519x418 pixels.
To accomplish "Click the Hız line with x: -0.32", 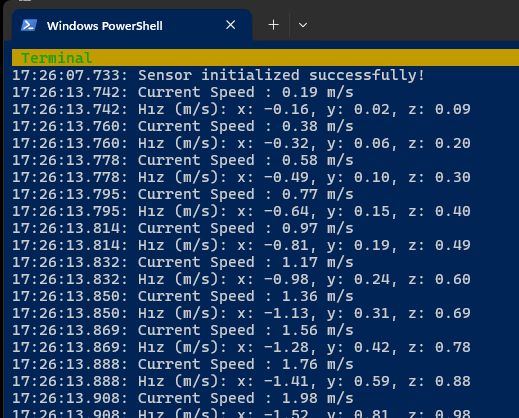I will click(241, 143).
